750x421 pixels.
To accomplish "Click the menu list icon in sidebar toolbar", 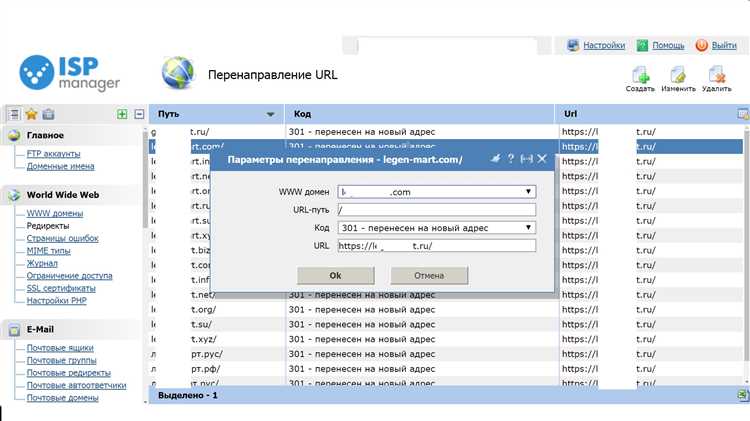I will pos(14,114).
